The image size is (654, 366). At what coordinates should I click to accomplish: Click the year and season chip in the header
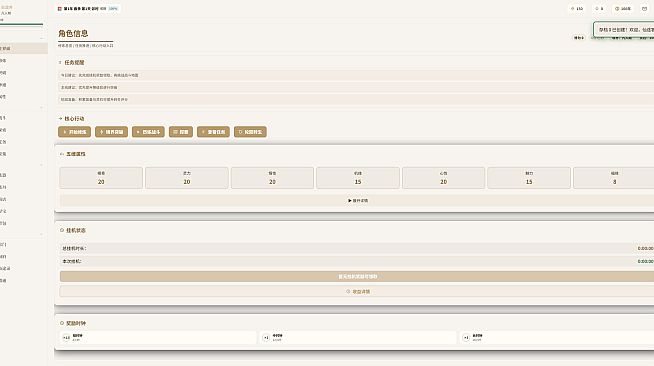(88, 8)
